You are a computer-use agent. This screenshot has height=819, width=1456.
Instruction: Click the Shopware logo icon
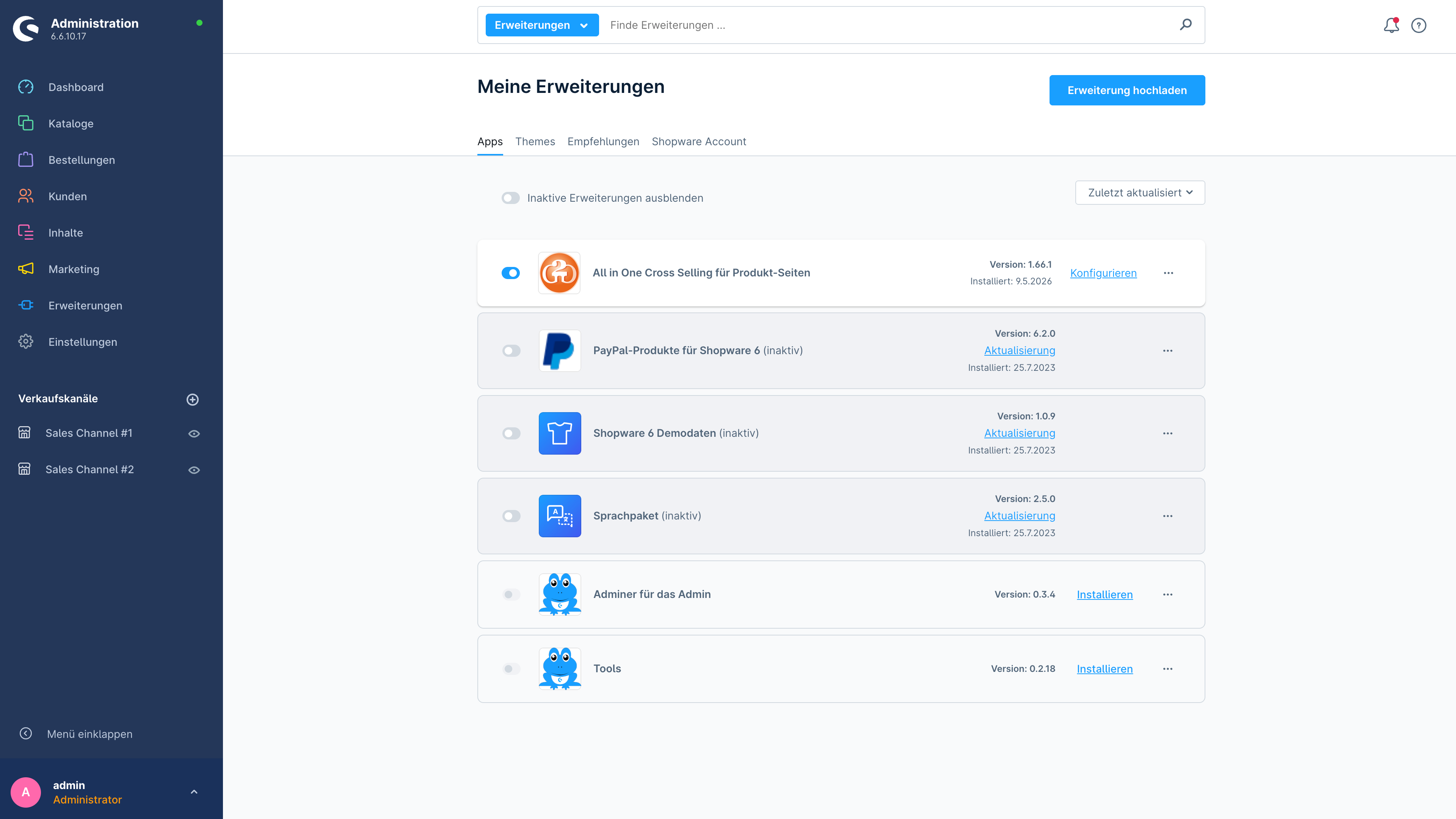26,28
